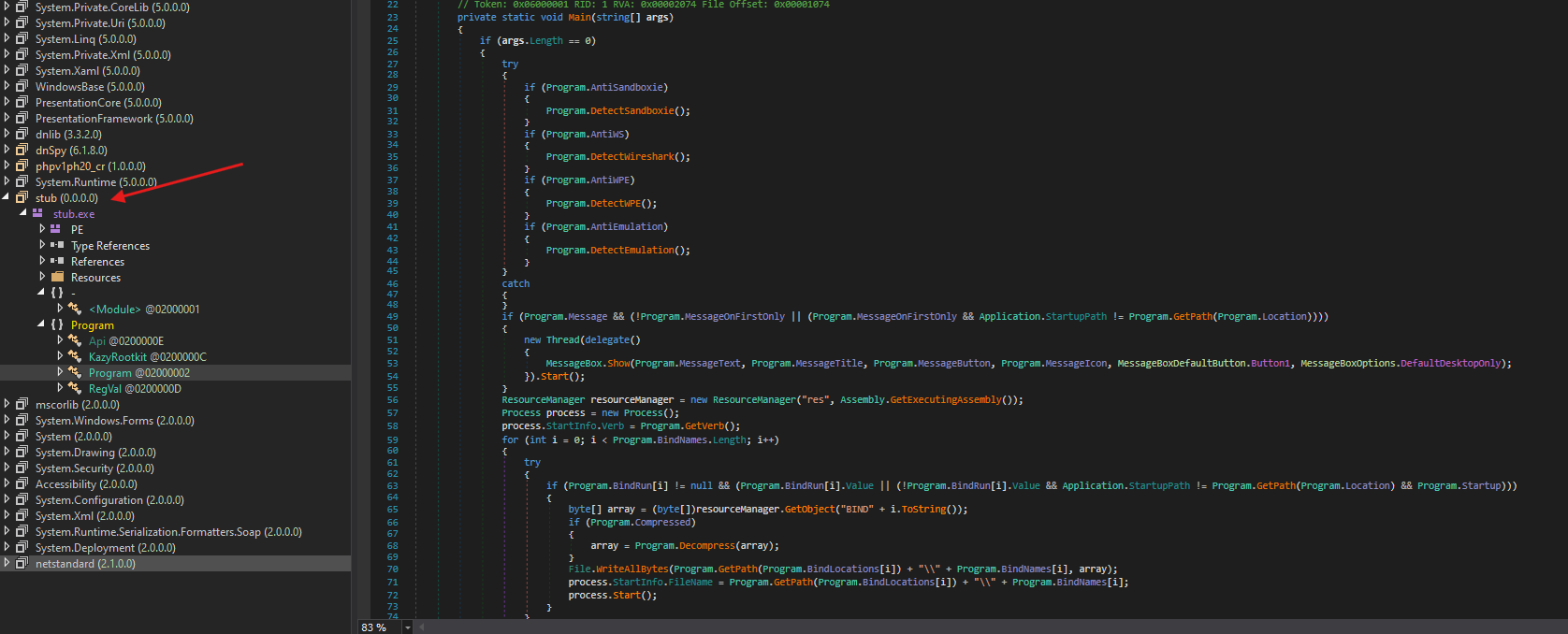The width and height of the screenshot is (1568, 634).
Task: Click line number 56 in the gutter
Action: [x=392, y=400]
